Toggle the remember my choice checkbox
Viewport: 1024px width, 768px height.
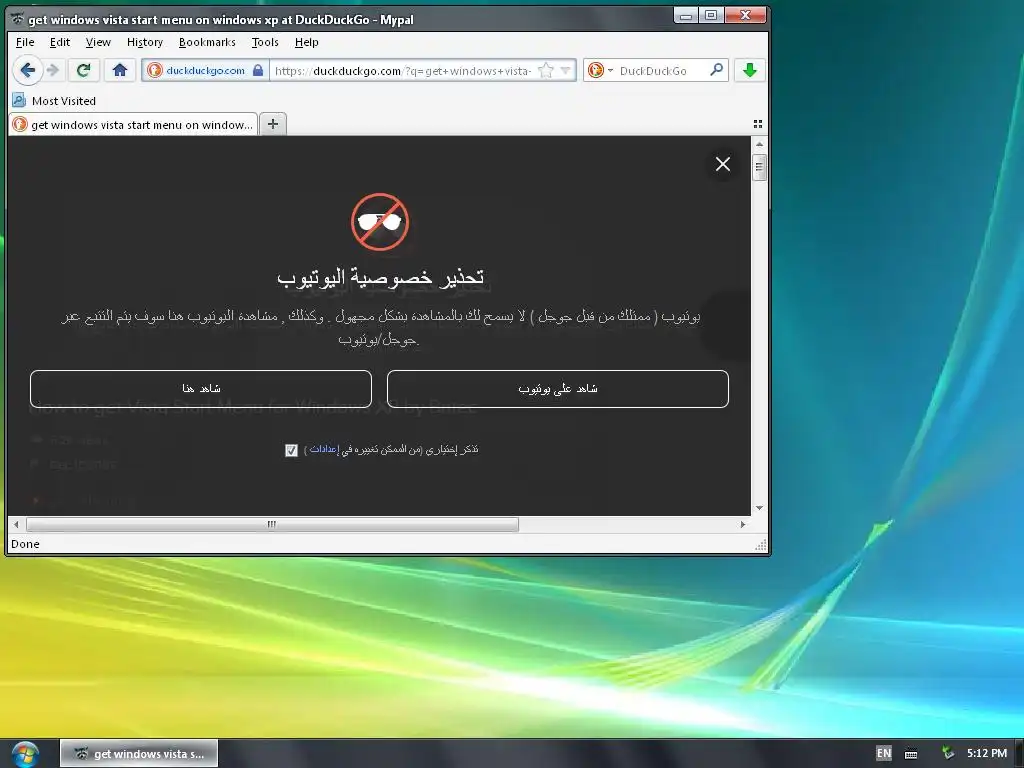pyautogui.click(x=291, y=450)
